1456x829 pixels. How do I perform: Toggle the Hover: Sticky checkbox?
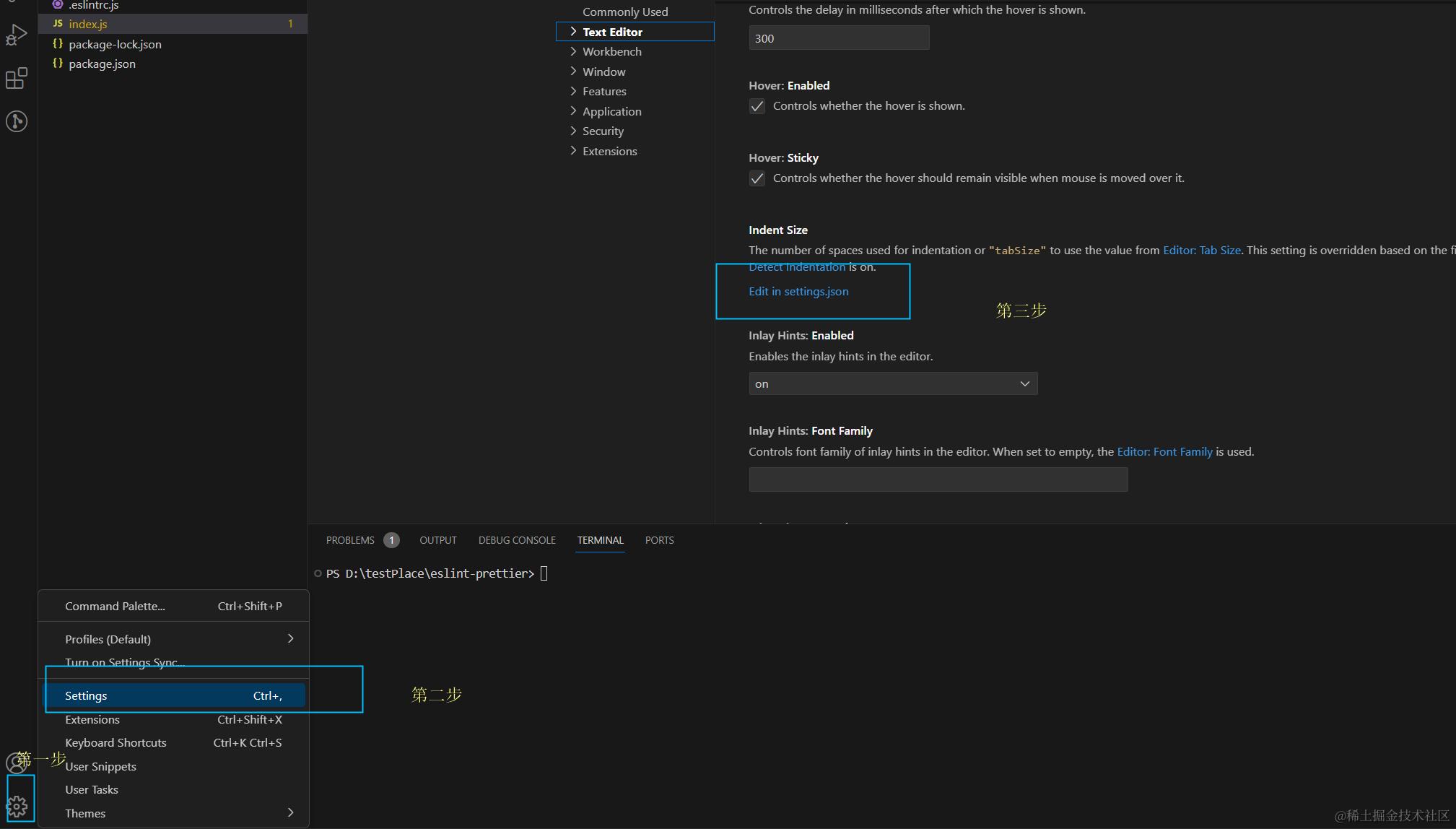click(x=757, y=178)
